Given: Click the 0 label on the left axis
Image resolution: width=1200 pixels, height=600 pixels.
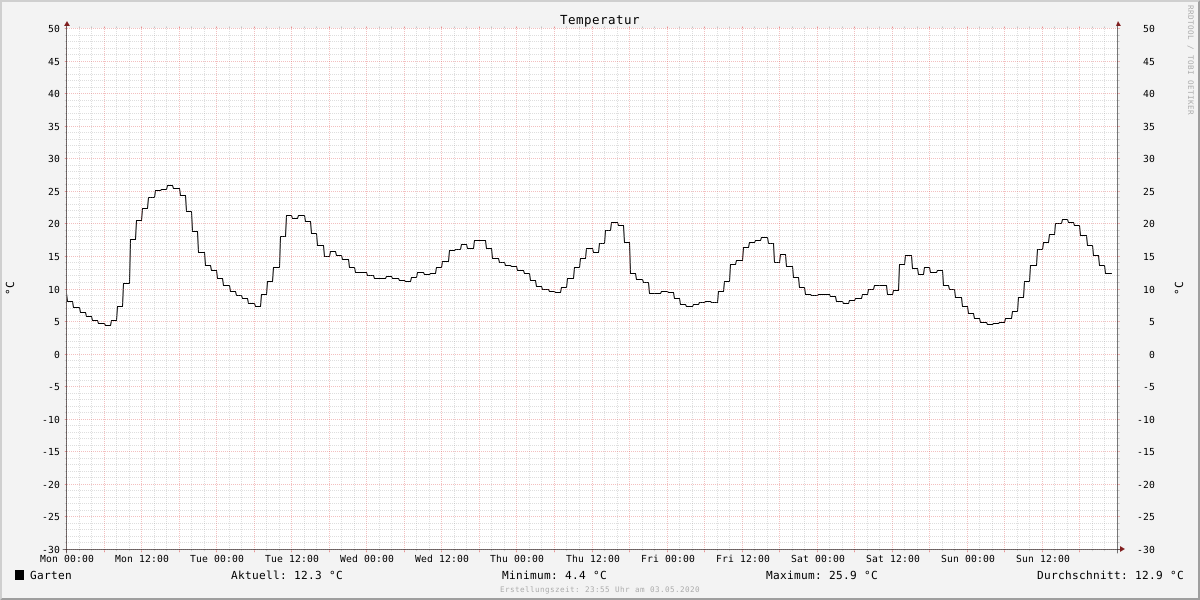Looking at the screenshot, I should pyautogui.click(x=57, y=355).
